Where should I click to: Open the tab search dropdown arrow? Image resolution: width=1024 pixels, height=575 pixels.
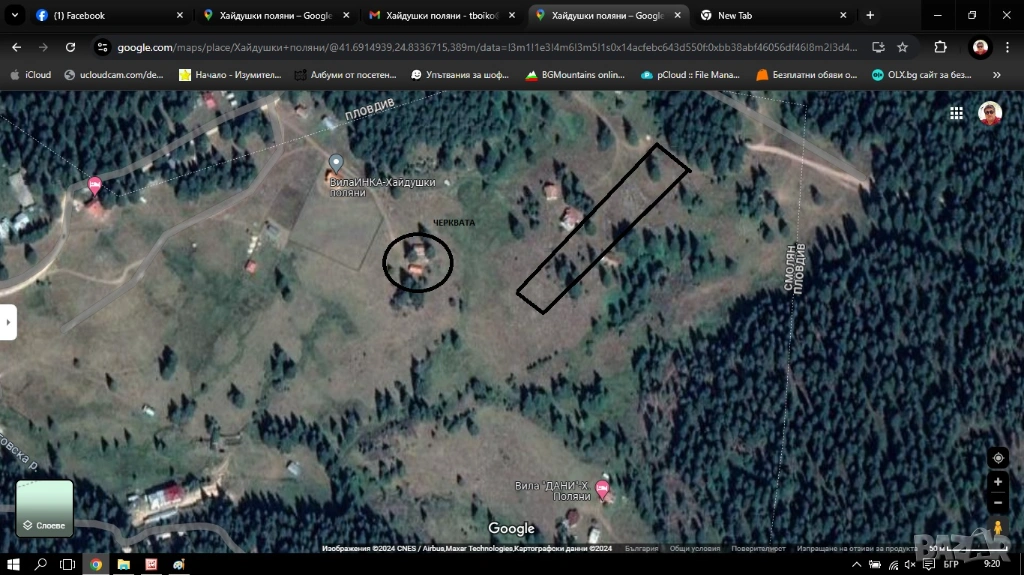(15, 15)
